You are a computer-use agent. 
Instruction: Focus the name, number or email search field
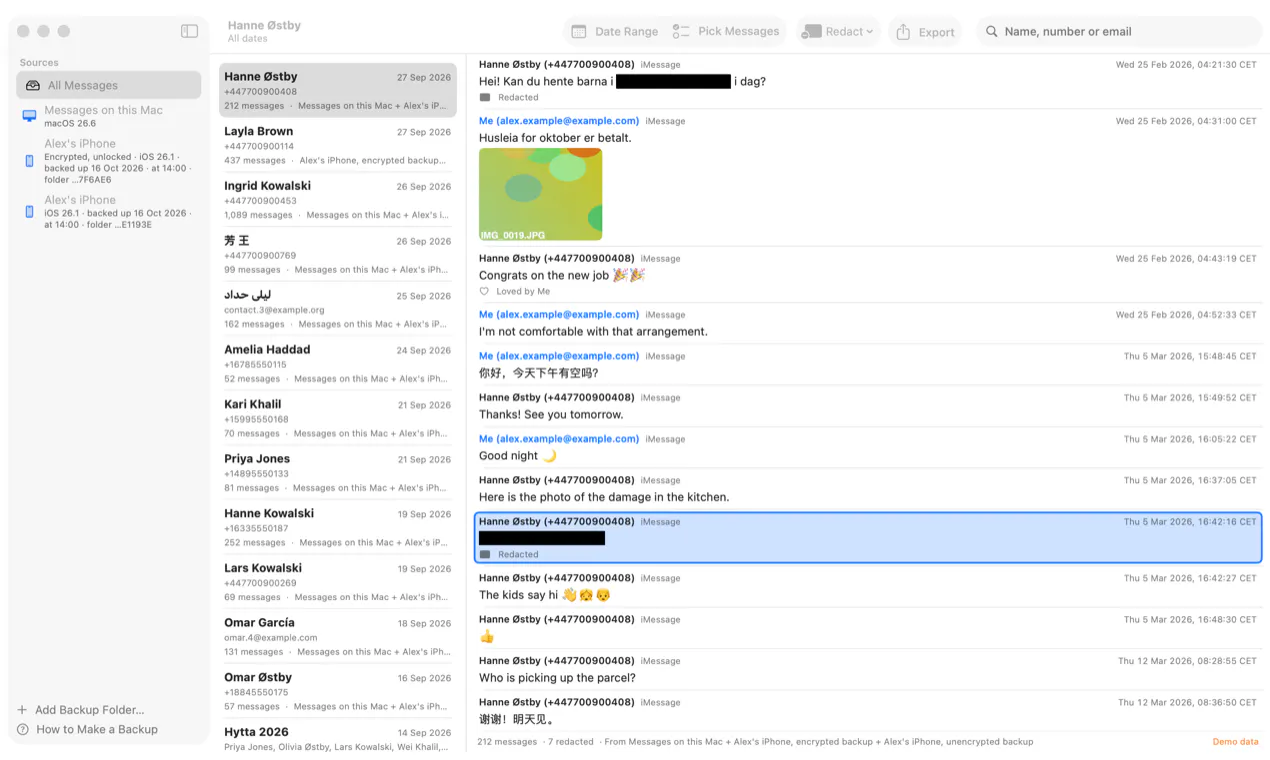[1119, 31]
